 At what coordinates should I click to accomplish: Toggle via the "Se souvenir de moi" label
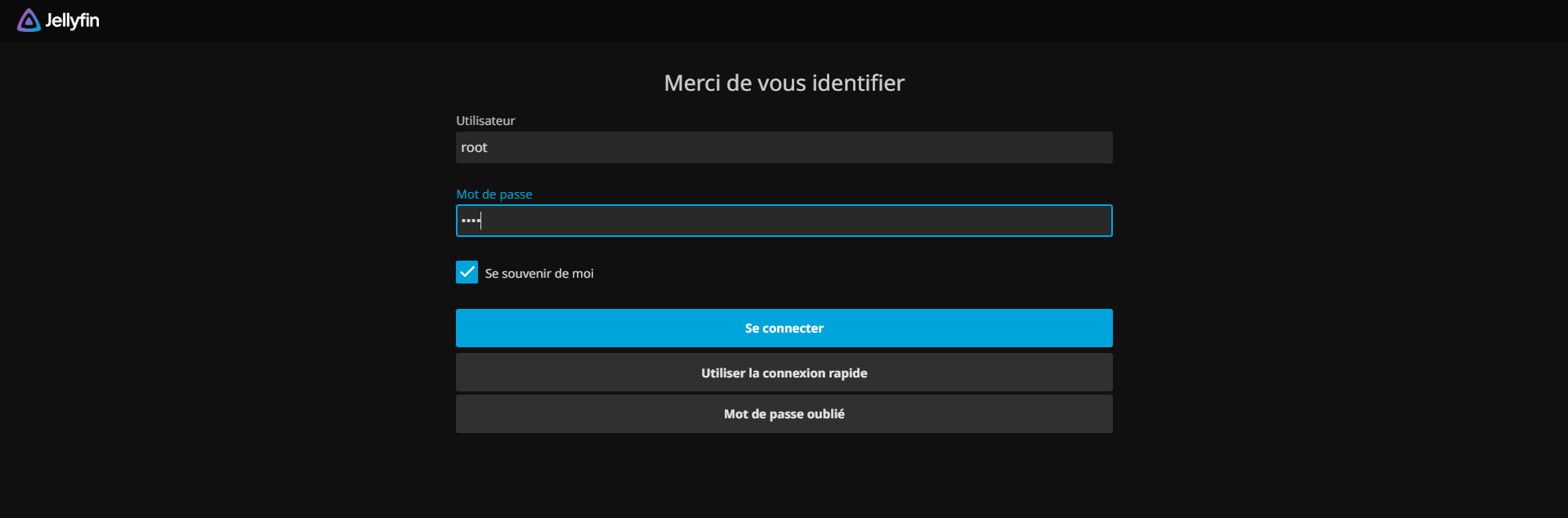tap(539, 273)
